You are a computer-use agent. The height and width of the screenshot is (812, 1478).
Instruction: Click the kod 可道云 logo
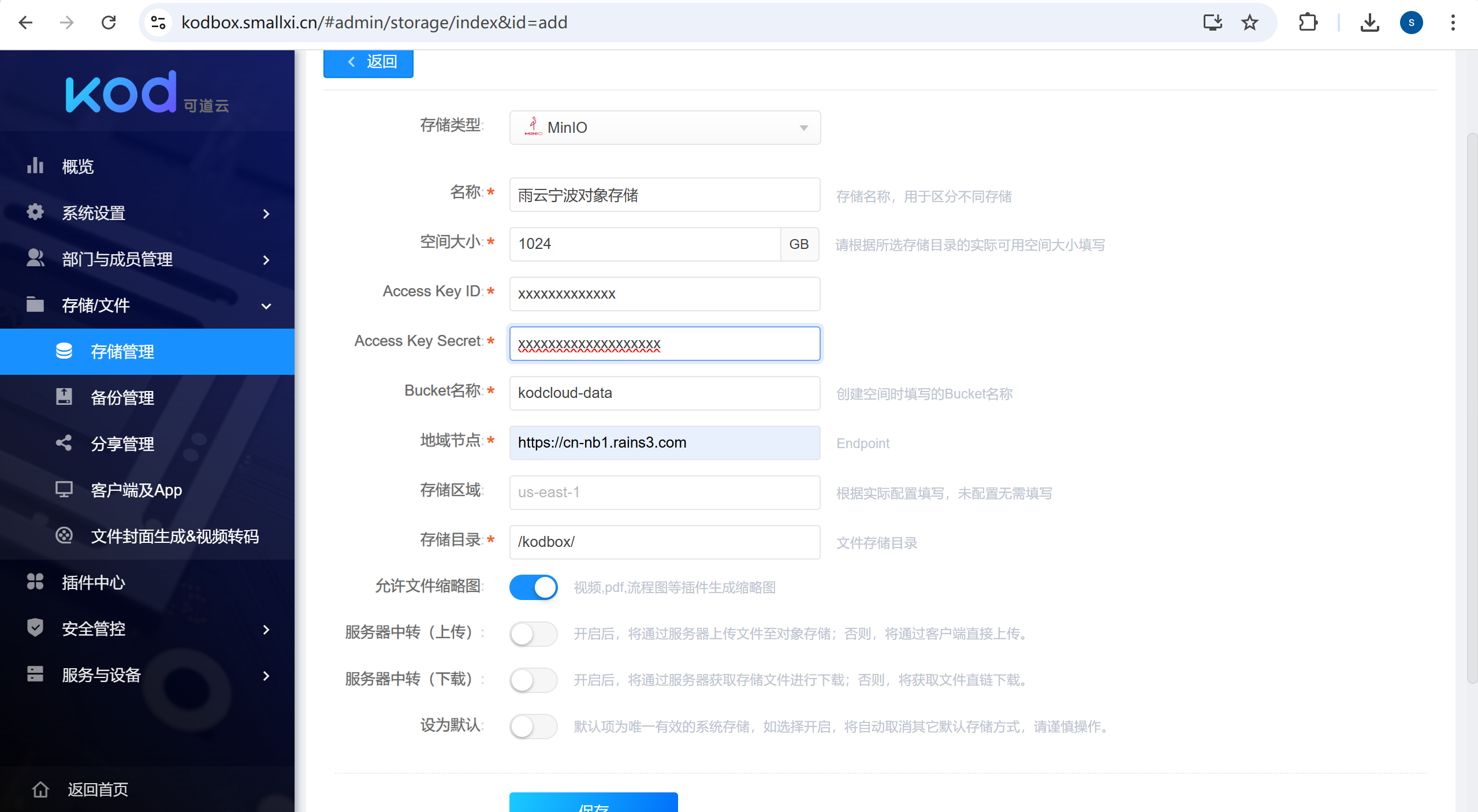pyautogui.click(x=147, y=92)
